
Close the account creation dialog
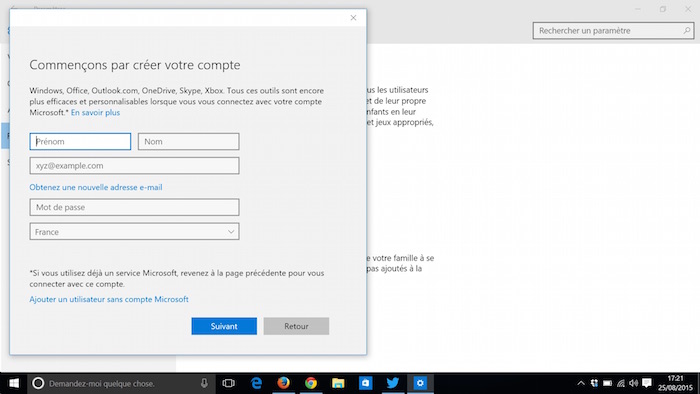(353, 18)
